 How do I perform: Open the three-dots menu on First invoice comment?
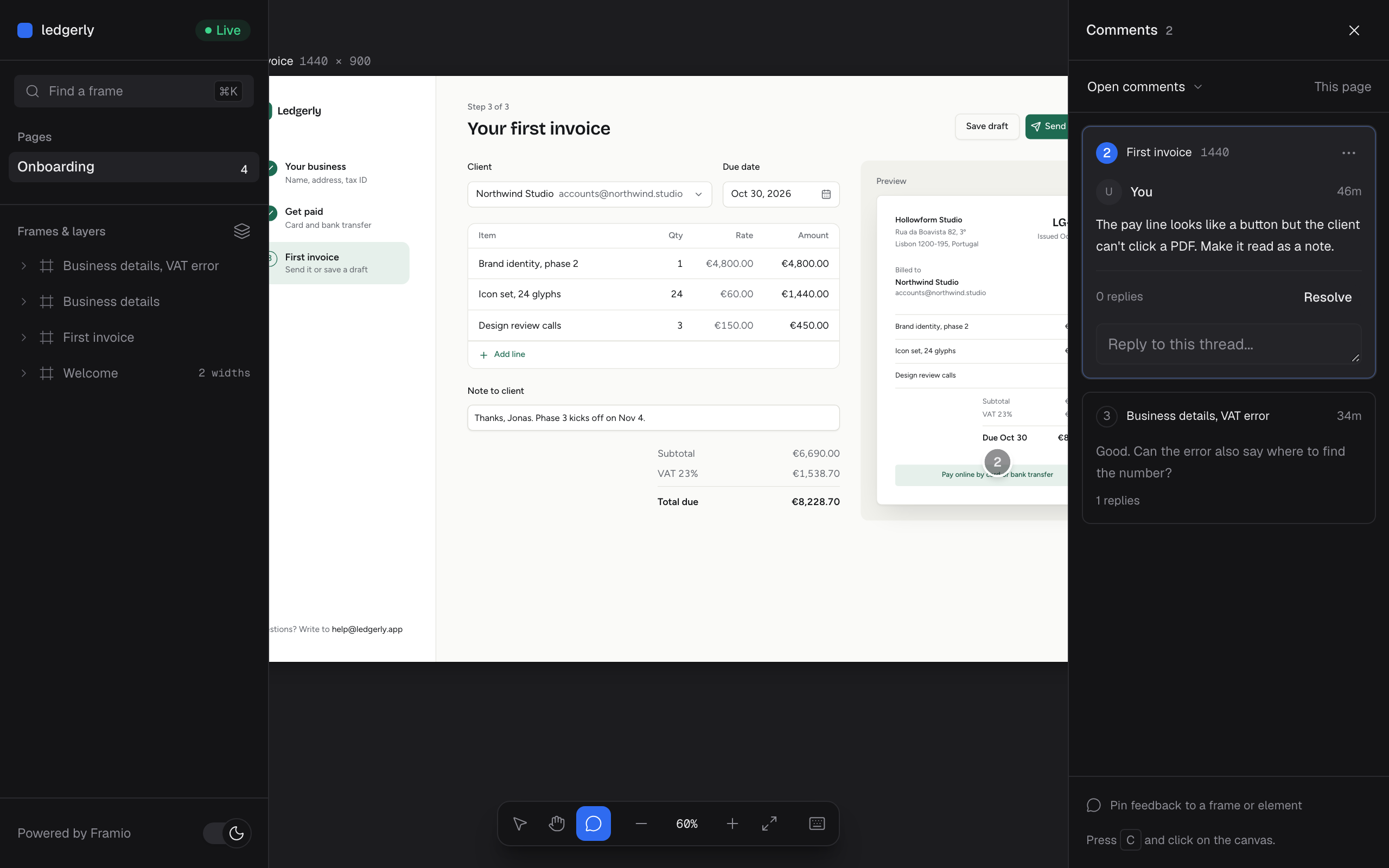1348,152
